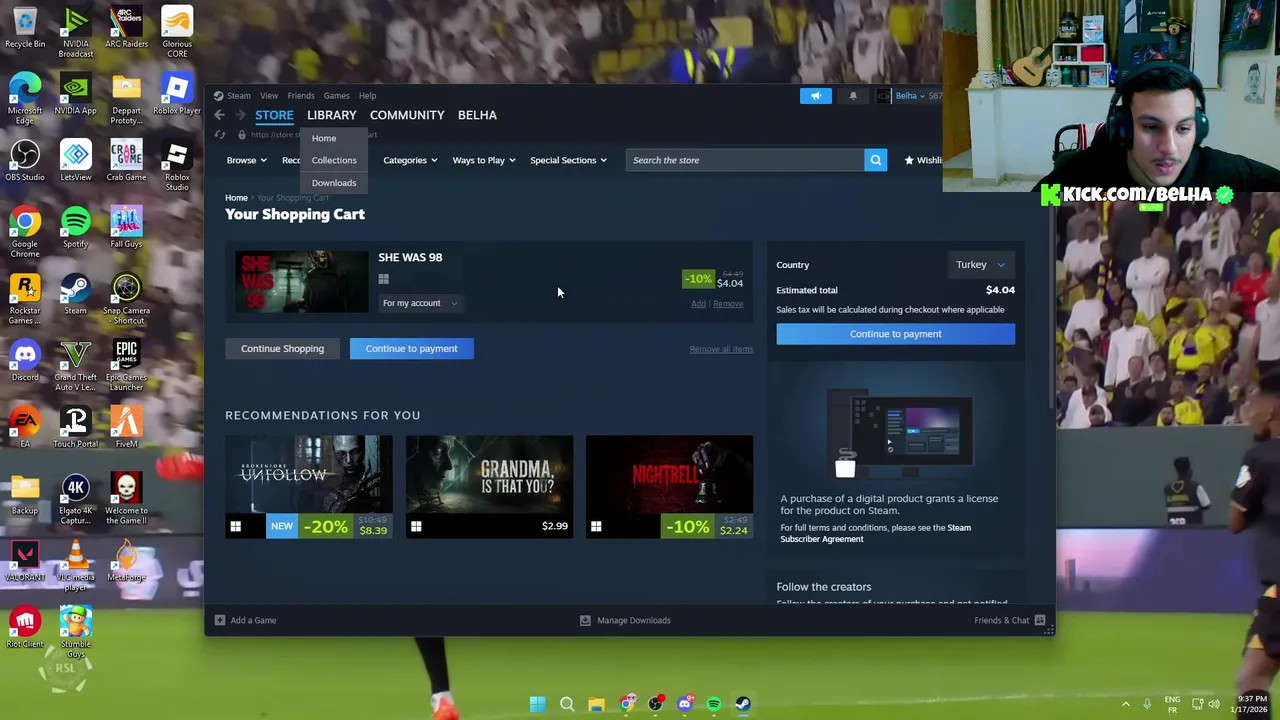Click the Steam forward navigation arrow
The height and width of the screenshot is (720, 1280).
240,115
